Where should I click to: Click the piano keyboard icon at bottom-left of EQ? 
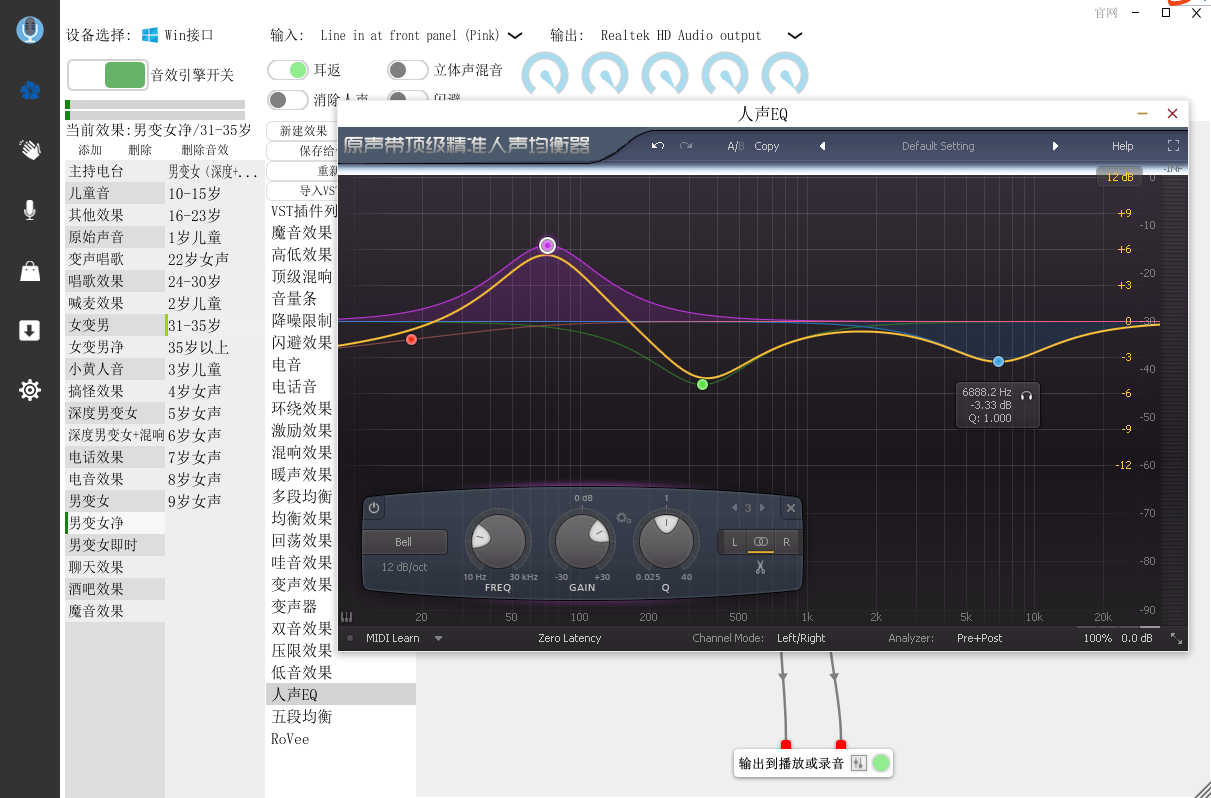[x=347, y=617]
